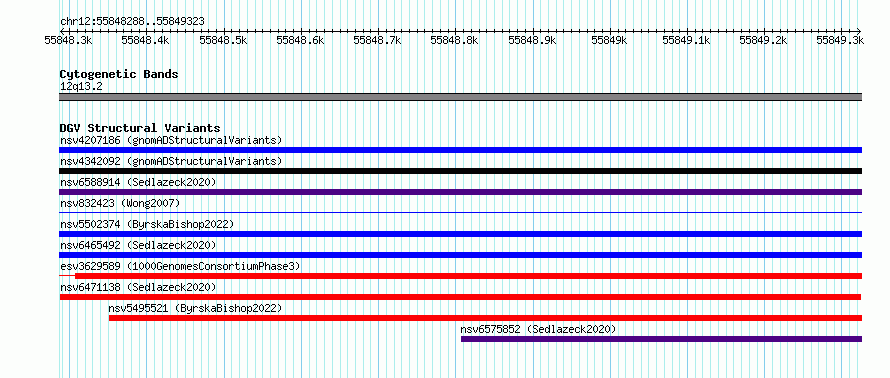Screen dimensions: 890x378
Task: Select the blue nsv4207186 variant bar
Action: 460,150
